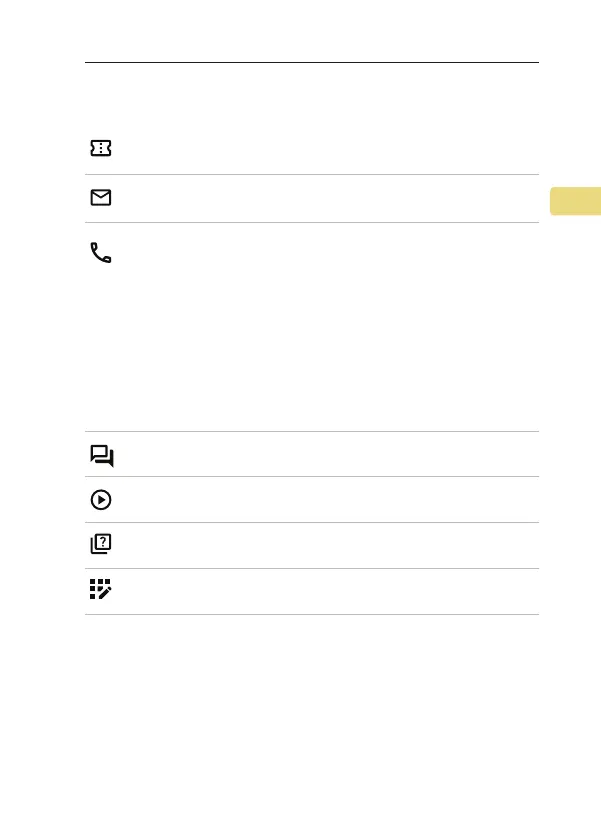This screenshot has height=828, width=601.
Task: Open the email envelope icon
Action: click(101, 198)
